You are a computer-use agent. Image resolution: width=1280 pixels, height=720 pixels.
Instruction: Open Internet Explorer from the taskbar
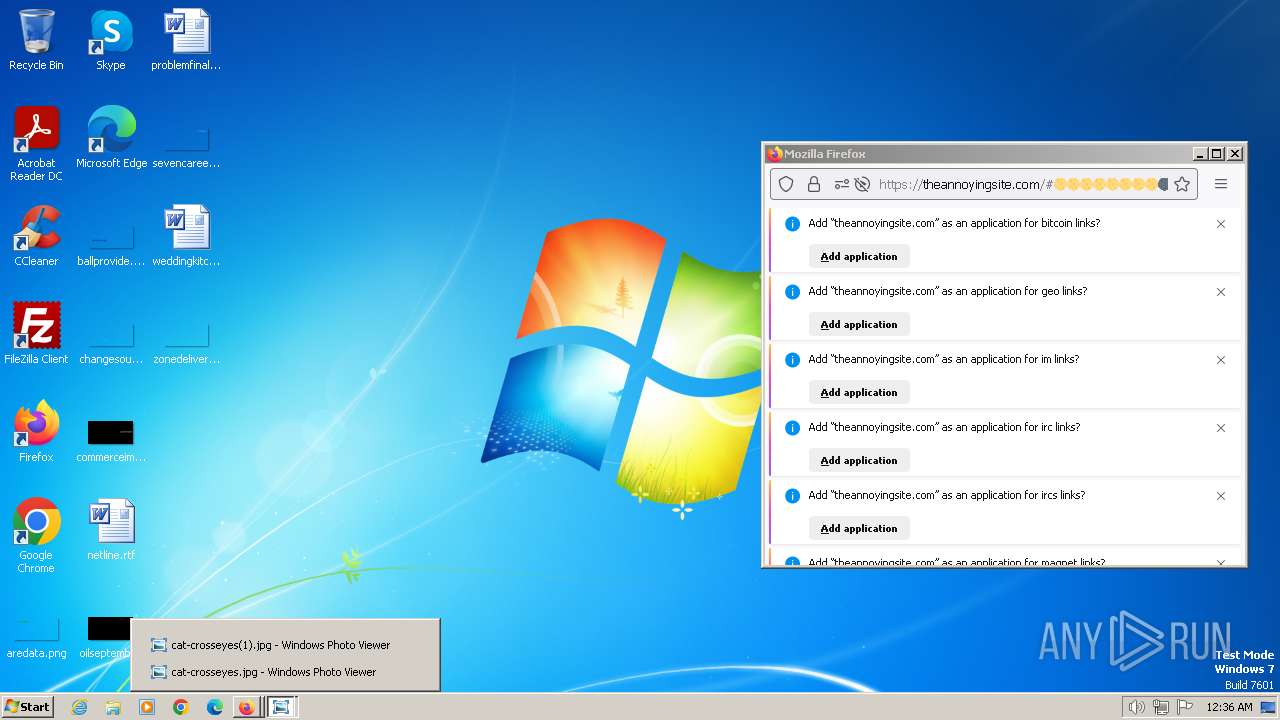(x=79, y=707)
